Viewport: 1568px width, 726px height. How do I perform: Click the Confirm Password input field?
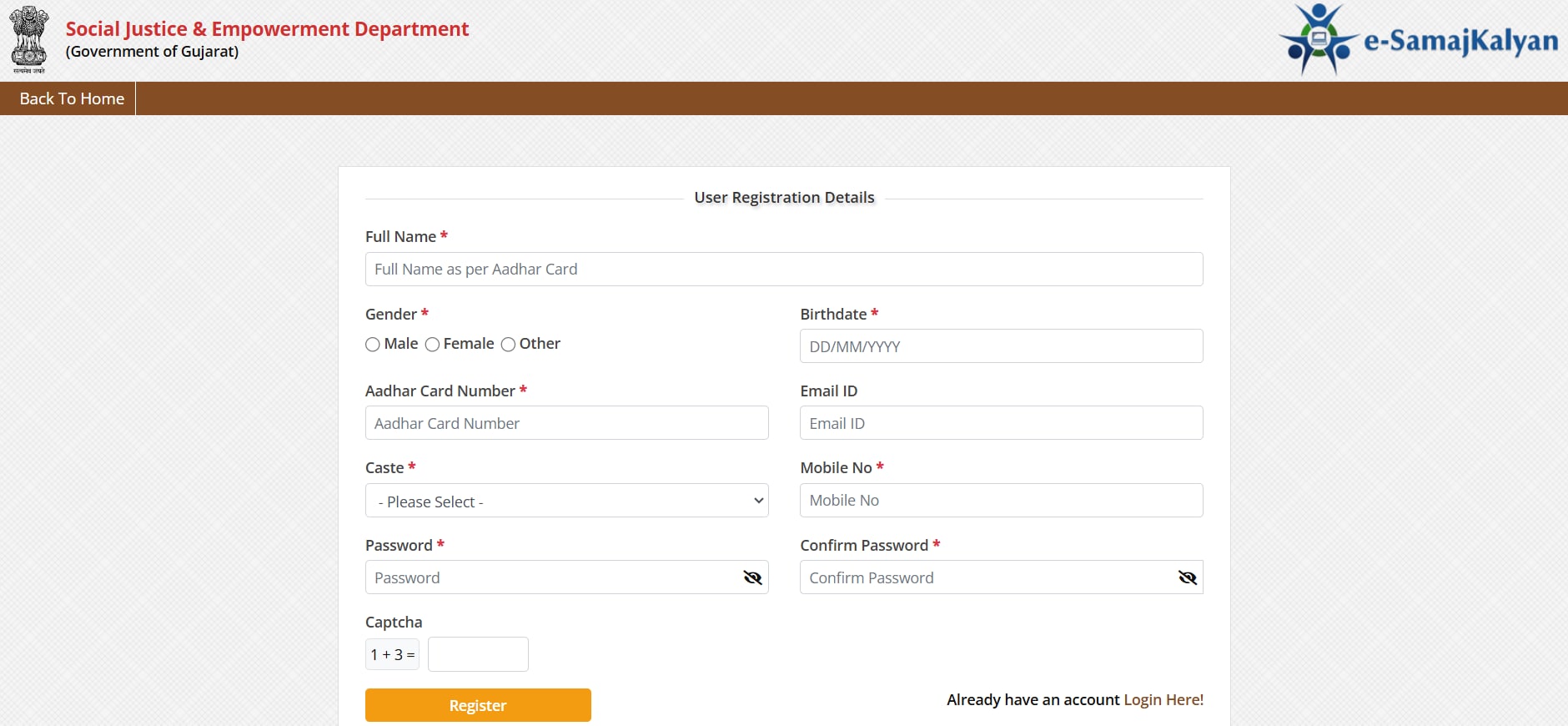coord(984,577)
